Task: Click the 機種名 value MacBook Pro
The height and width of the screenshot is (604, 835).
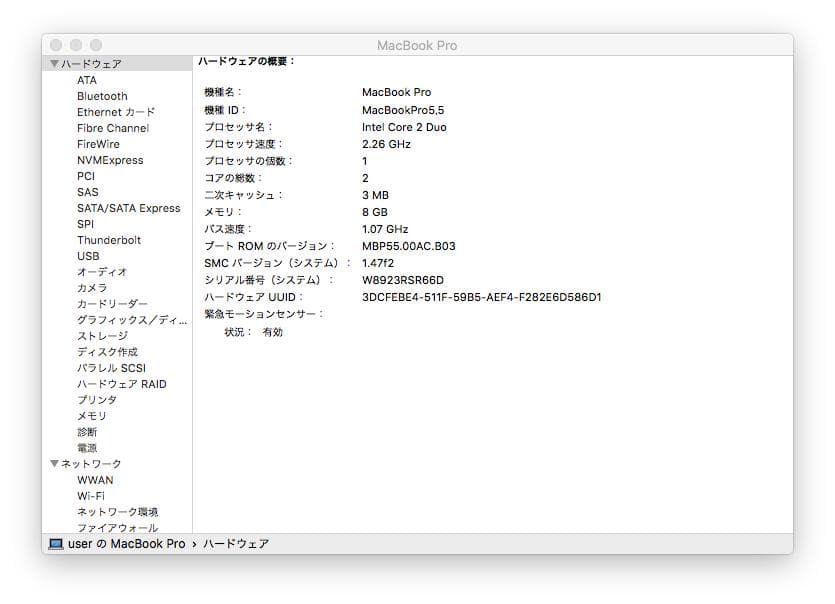Action: (x=397, y=92)
